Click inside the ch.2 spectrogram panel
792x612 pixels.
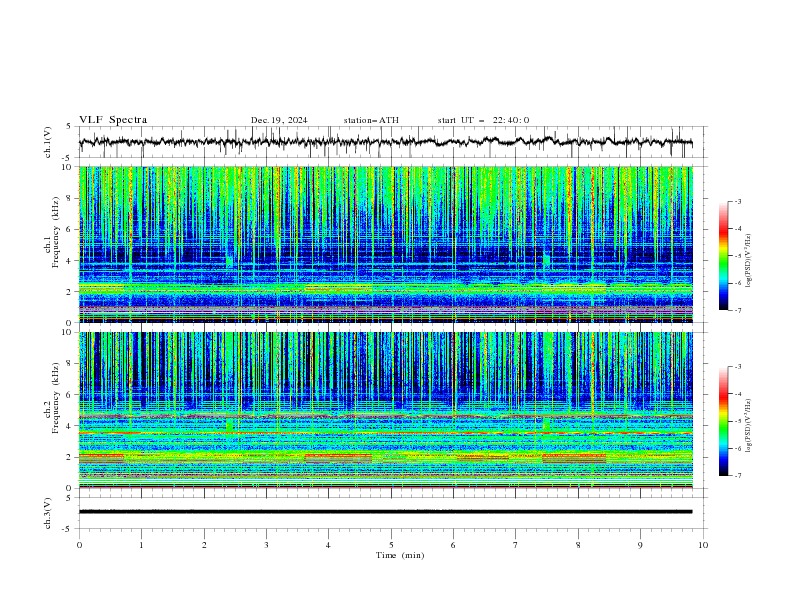click(386, 410)
